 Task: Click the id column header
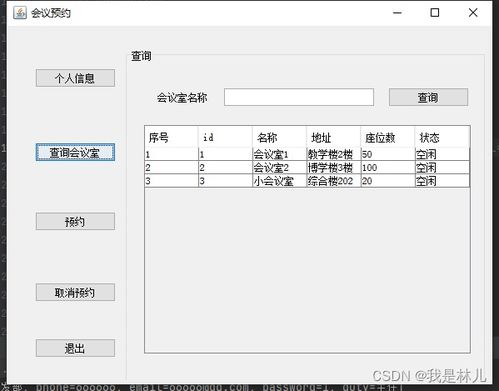coord(225,137)
